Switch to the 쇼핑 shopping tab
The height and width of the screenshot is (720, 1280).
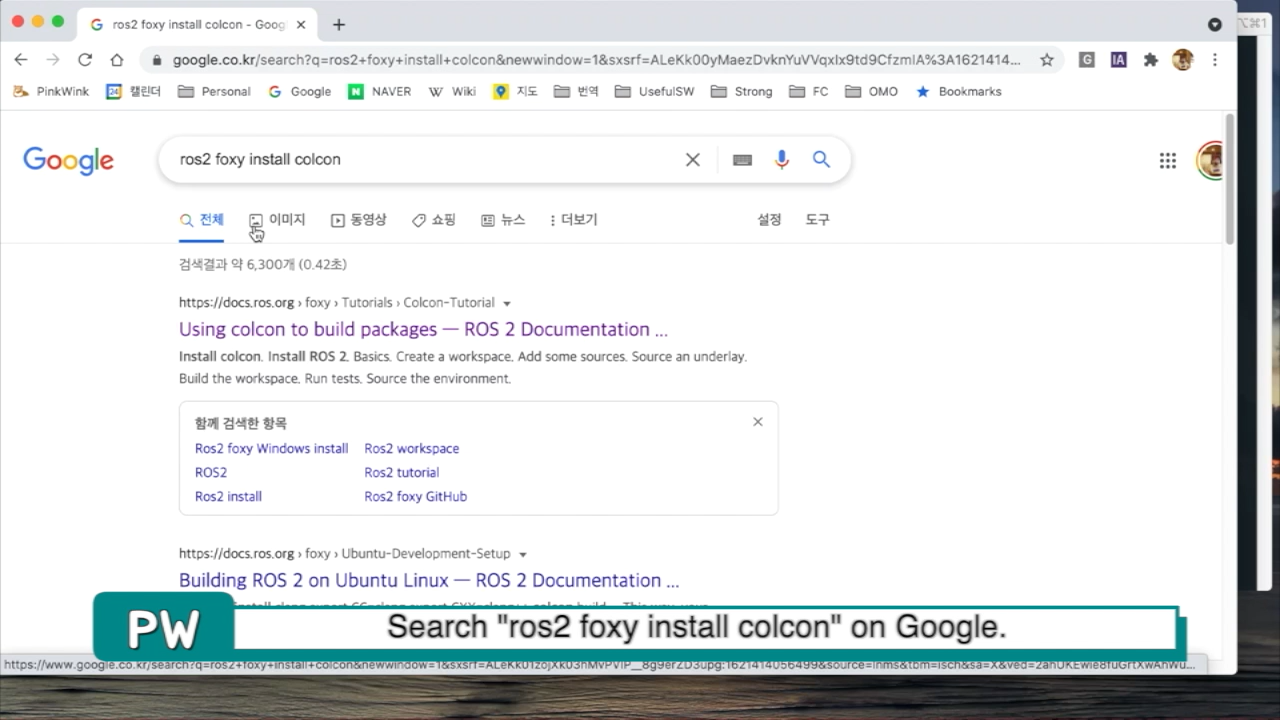tap(434, 220)
